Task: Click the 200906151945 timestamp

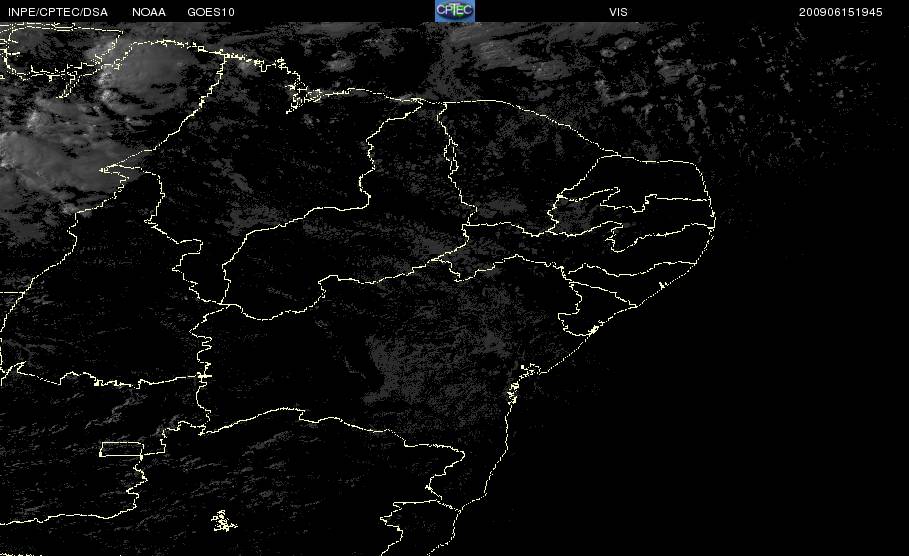Action: [x=841, y=12]
